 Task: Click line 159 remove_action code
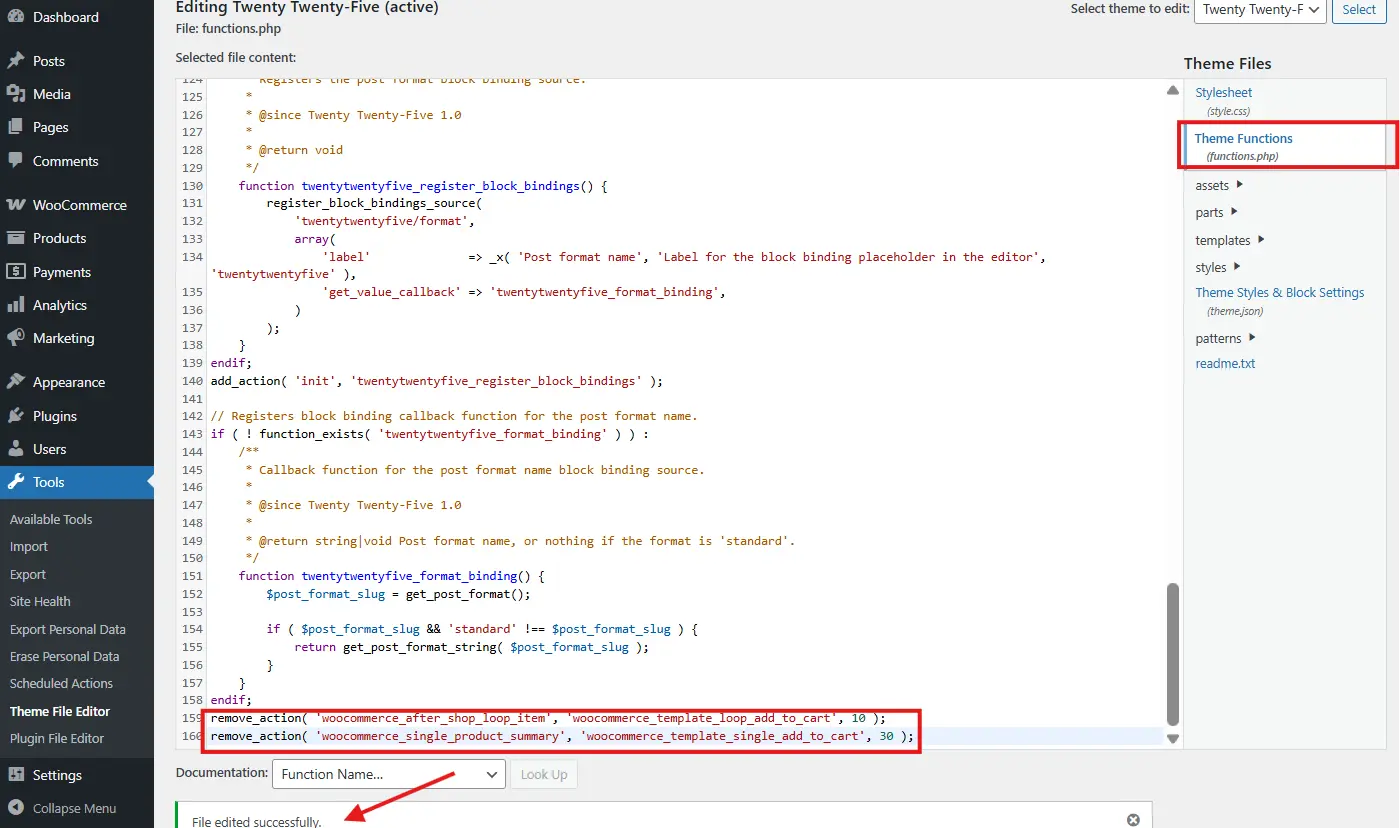(x=548, y=718)
